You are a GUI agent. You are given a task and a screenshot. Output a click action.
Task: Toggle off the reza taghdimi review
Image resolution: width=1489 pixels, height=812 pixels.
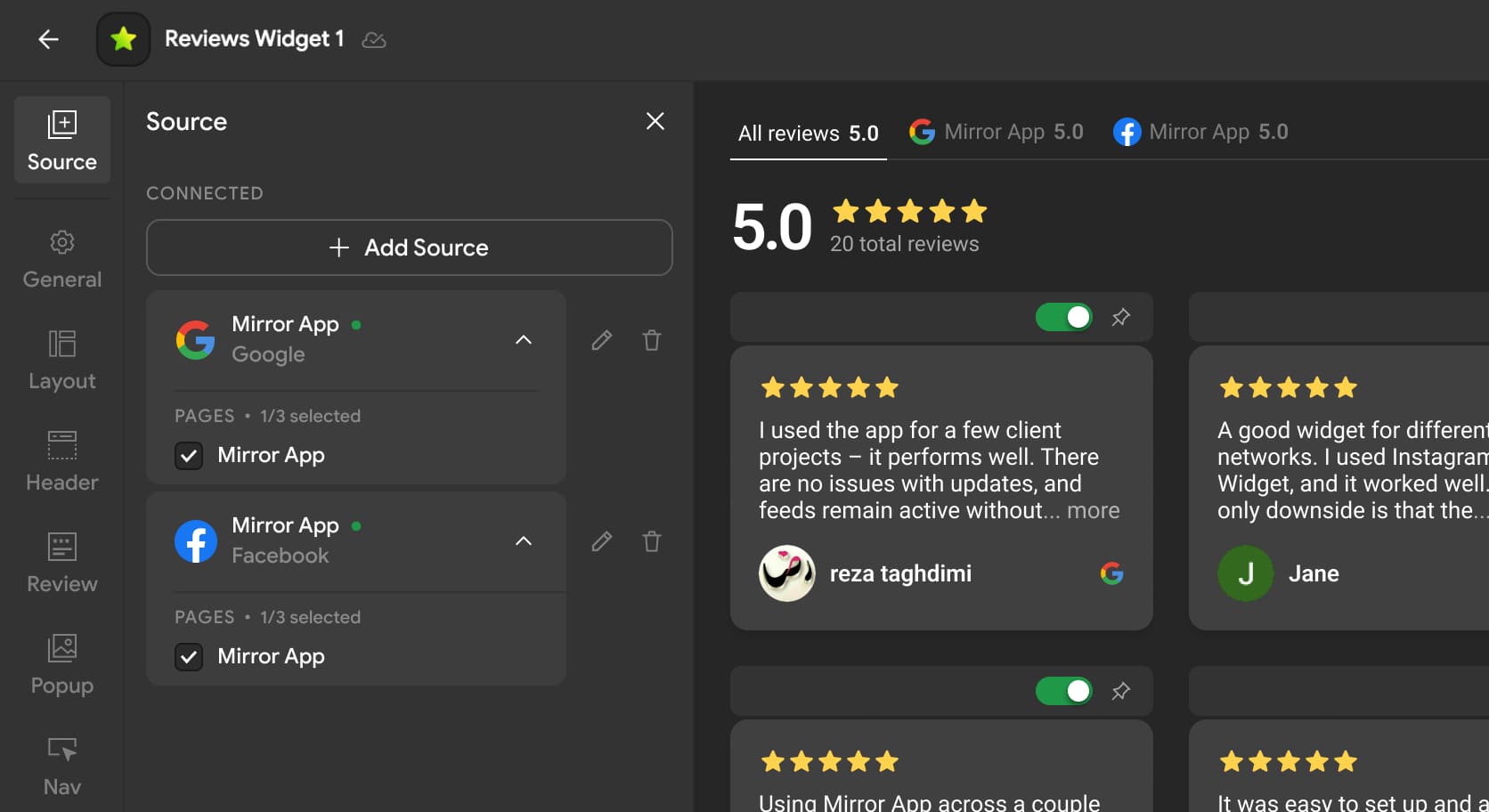[1064, 317]
